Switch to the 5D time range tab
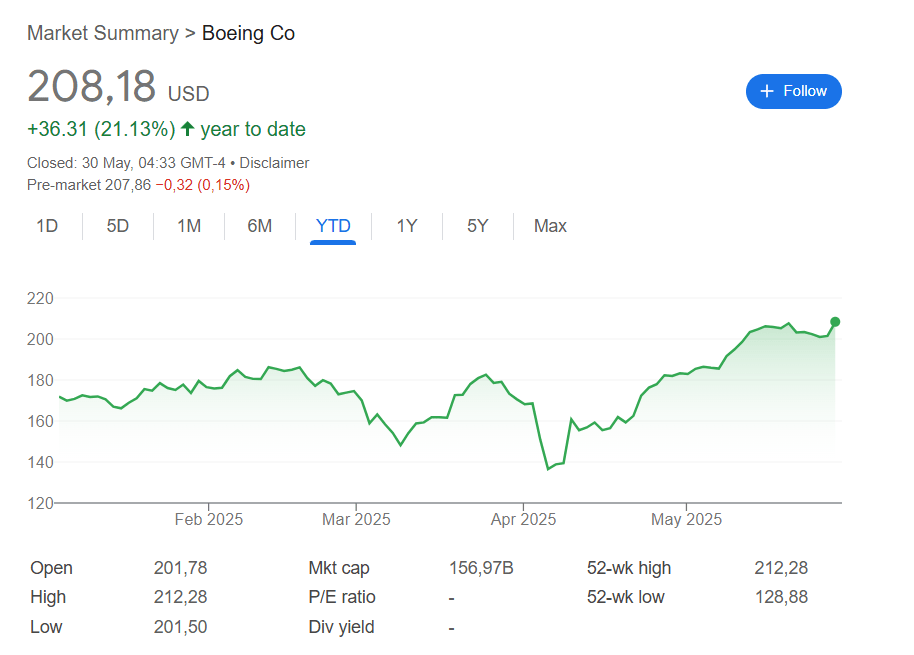Viewport: 914px width, 655px height. pyautogui.click(x=118, y=226)
